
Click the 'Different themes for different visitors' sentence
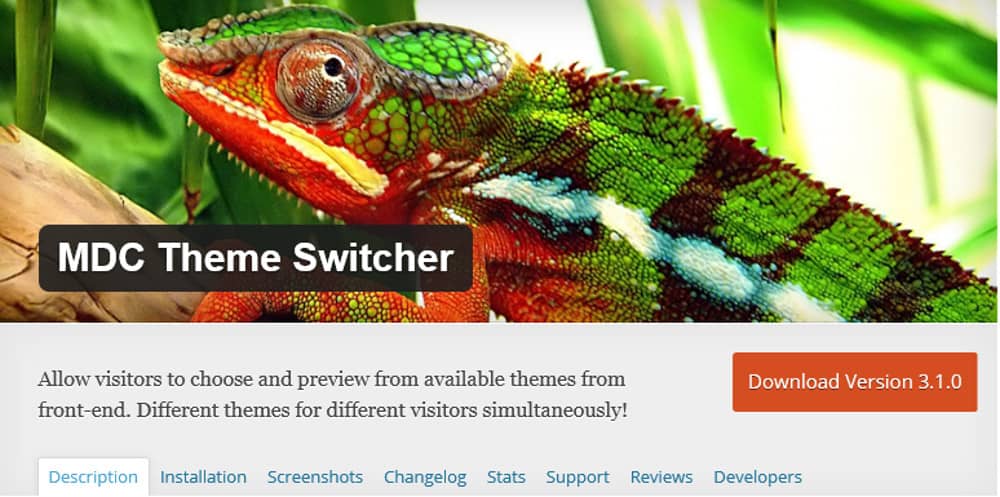point(381,410)
